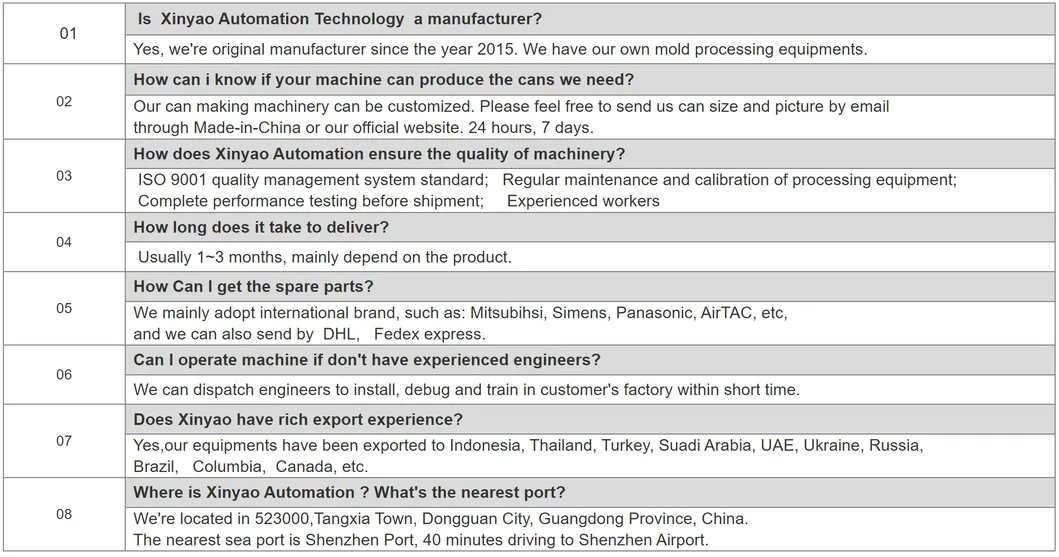Click the question about producing cans we need
Screen dimensions: 1059x557
383,79
